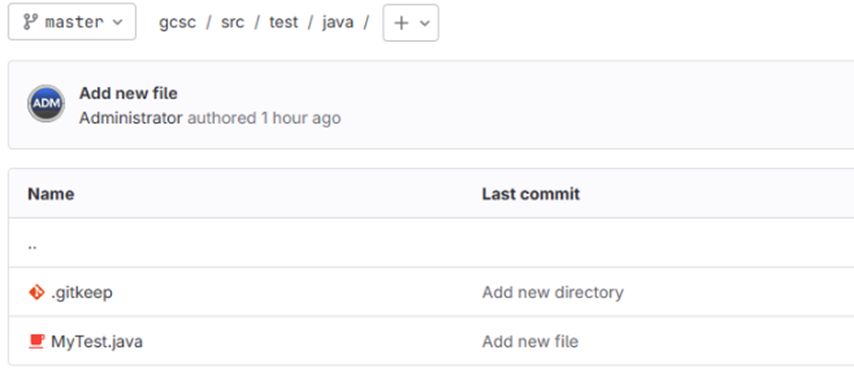The height and width of the screenshot is (372, 854).
Task: Click the ADM Administrator avatar
Action: 46,103
